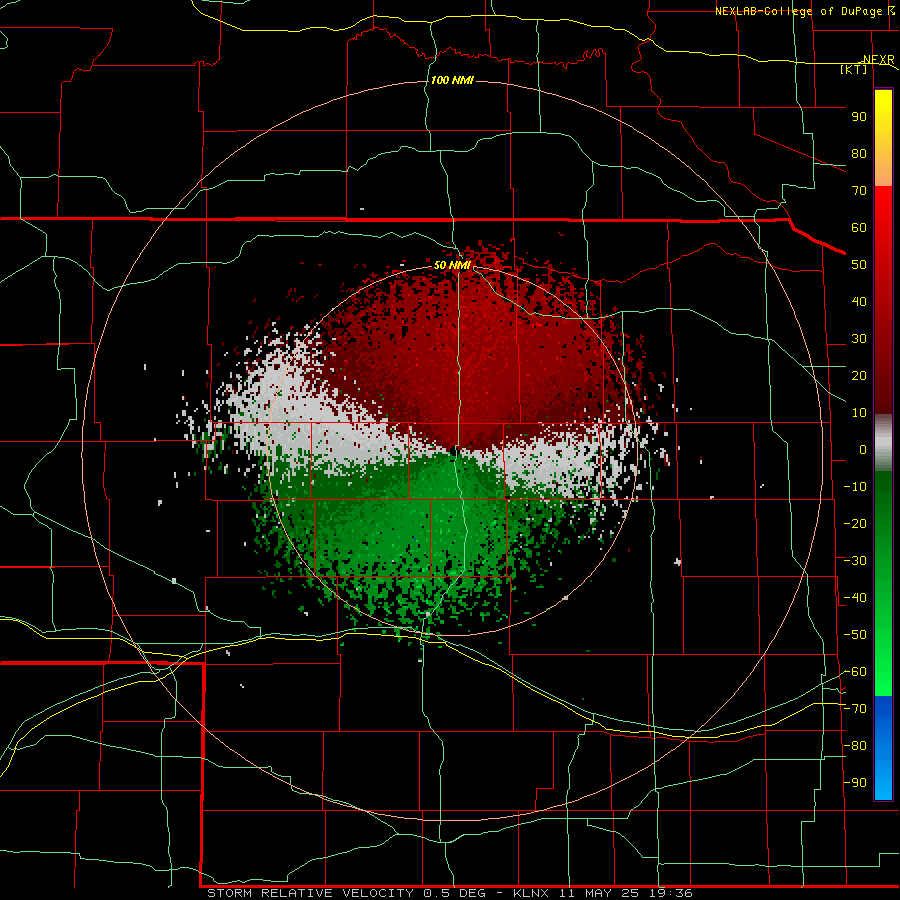Click the "NEXR" label above the scale
This screenshot has width=900, height=900.
tap(879, 60)
